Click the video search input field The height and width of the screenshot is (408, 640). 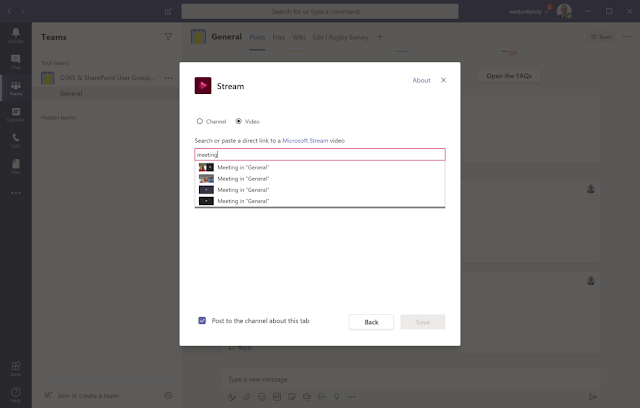point(320,154)
